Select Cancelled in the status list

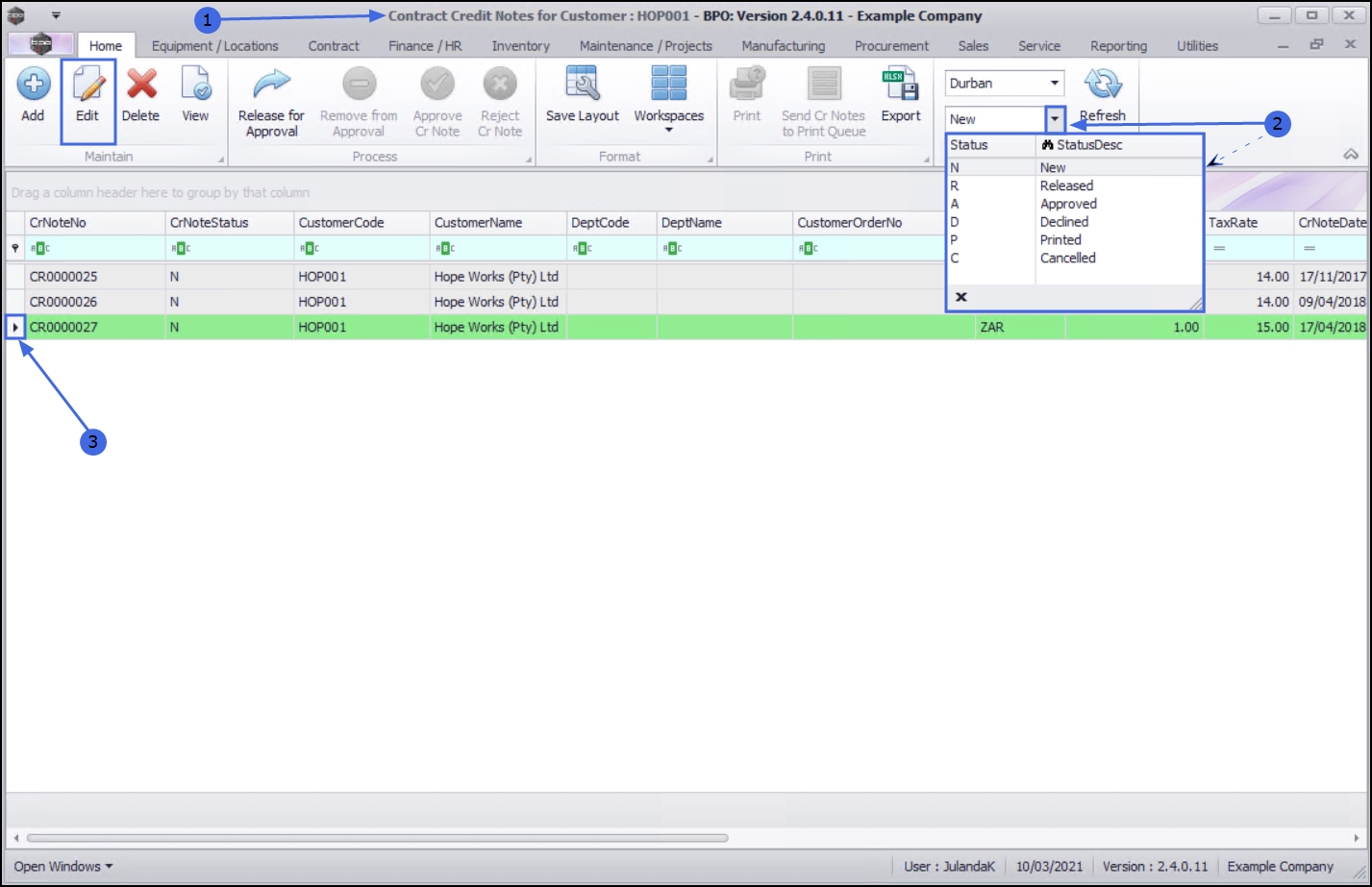coord(1074,259)
